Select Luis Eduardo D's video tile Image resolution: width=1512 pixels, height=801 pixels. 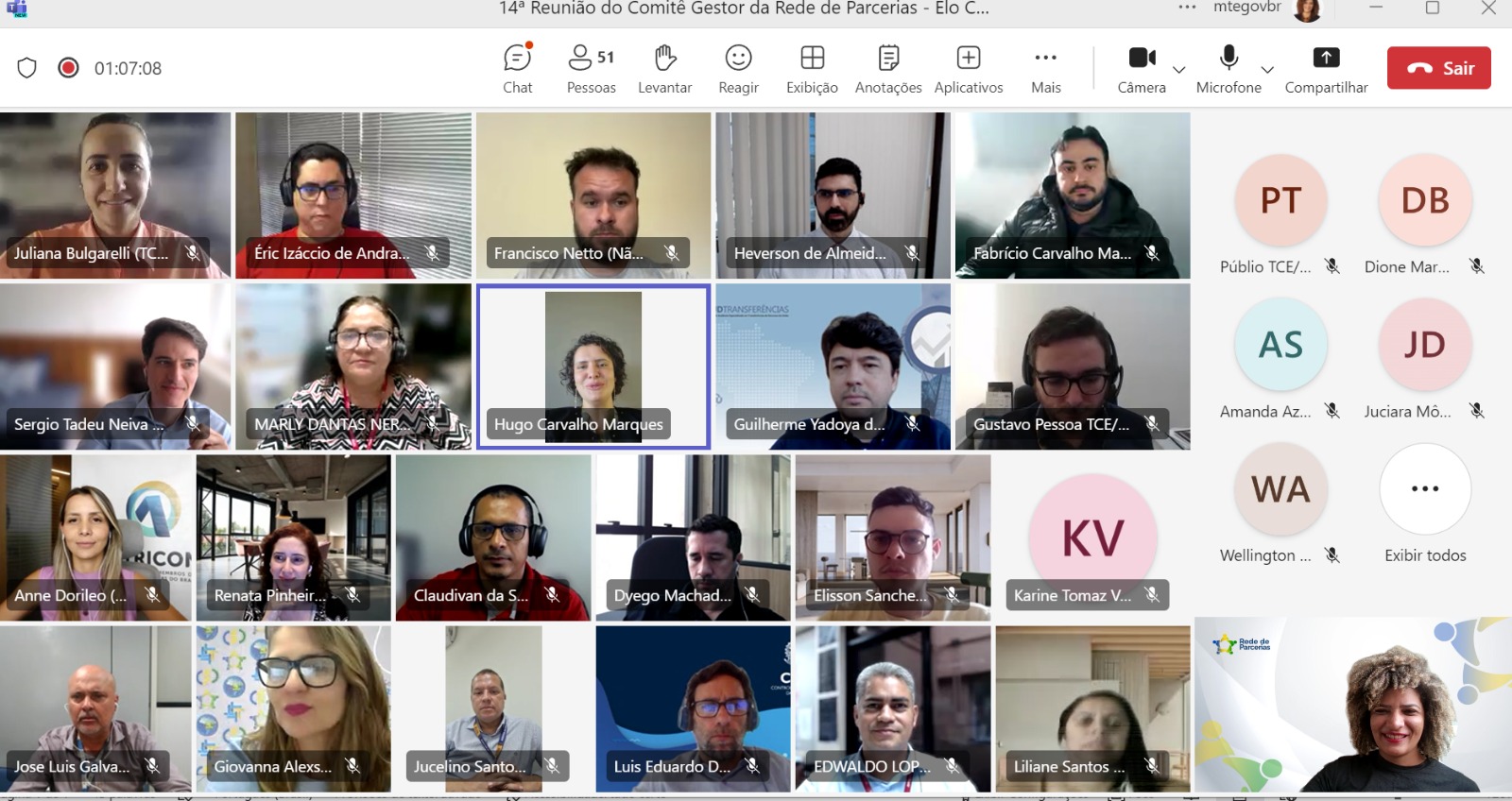click(694, 708)
